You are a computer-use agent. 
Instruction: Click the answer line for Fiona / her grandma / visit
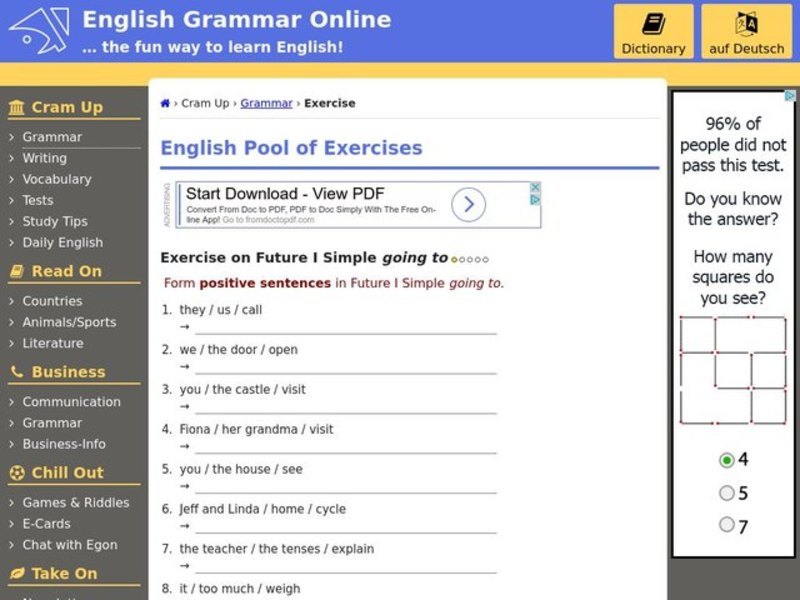click(x=345, y=446)
